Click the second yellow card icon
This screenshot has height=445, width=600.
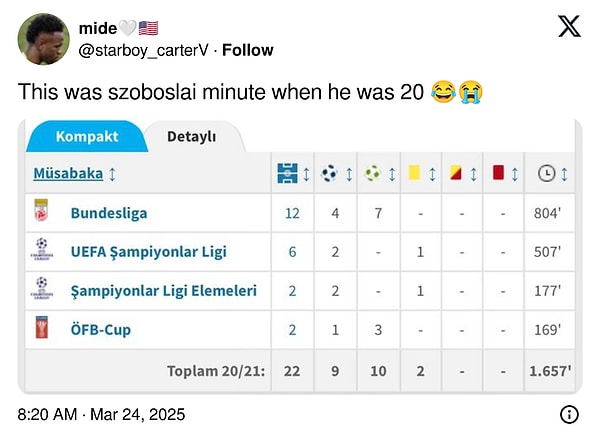tap(455, 173)
